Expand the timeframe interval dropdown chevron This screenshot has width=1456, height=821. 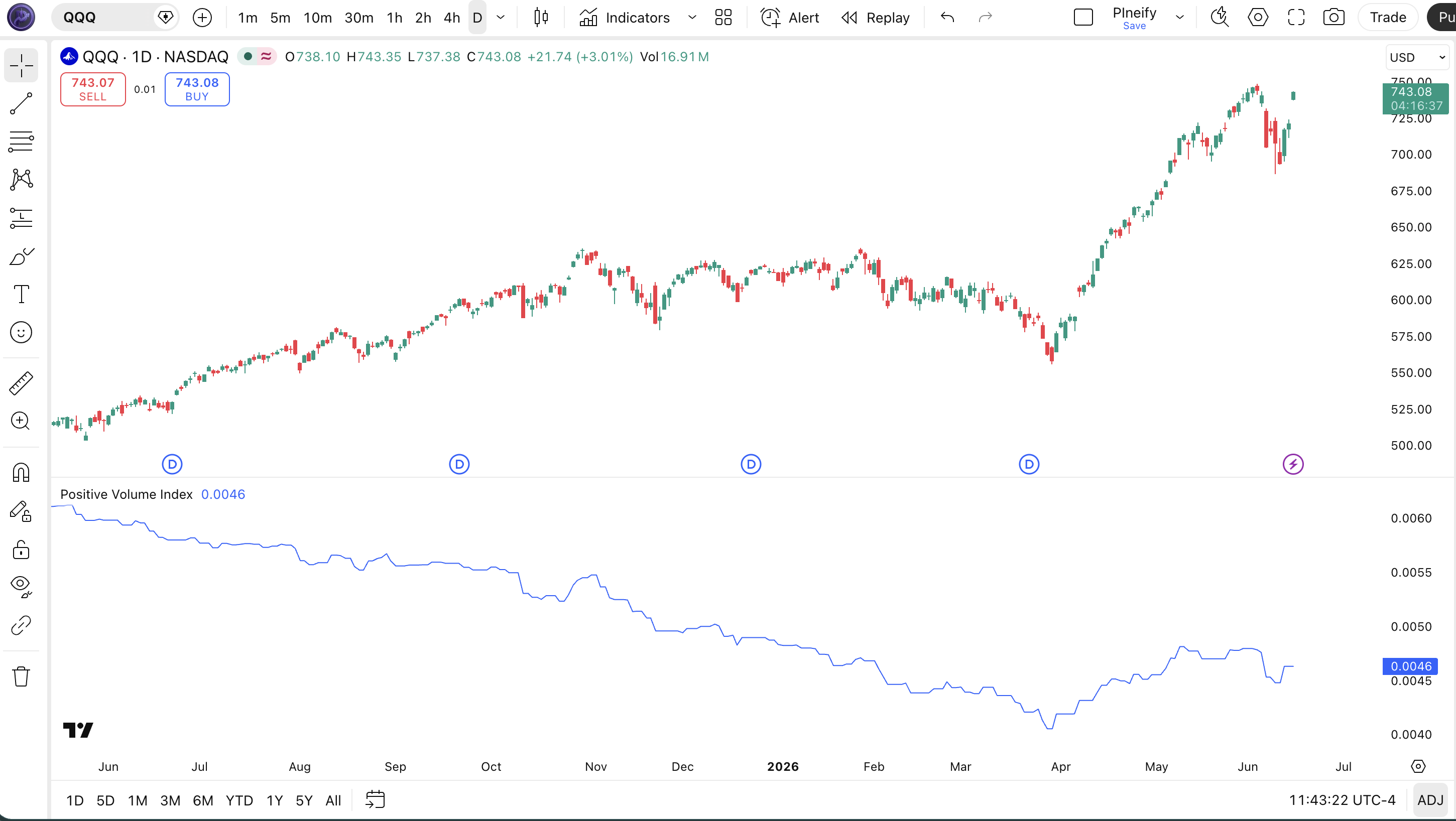click(500, 18)
